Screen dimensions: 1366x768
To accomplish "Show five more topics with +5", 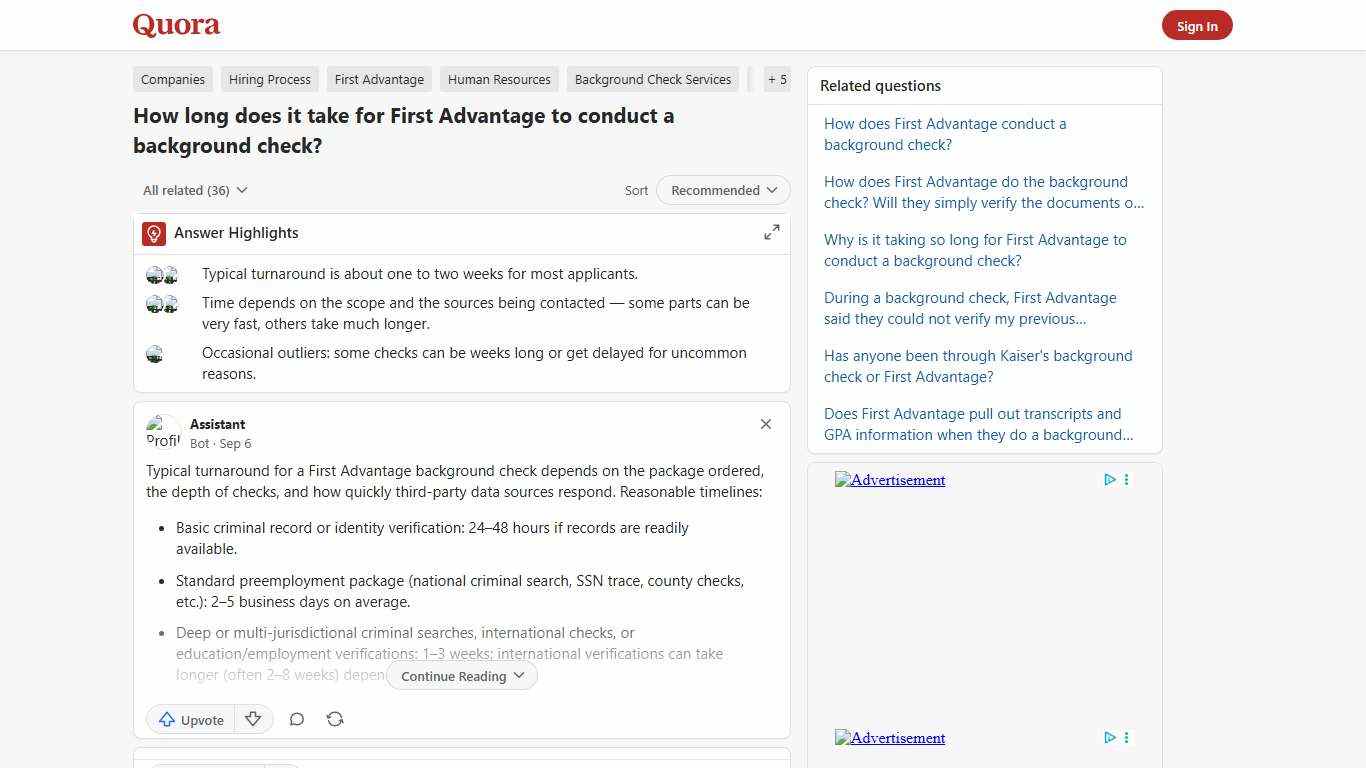I will tap(777, 79).
